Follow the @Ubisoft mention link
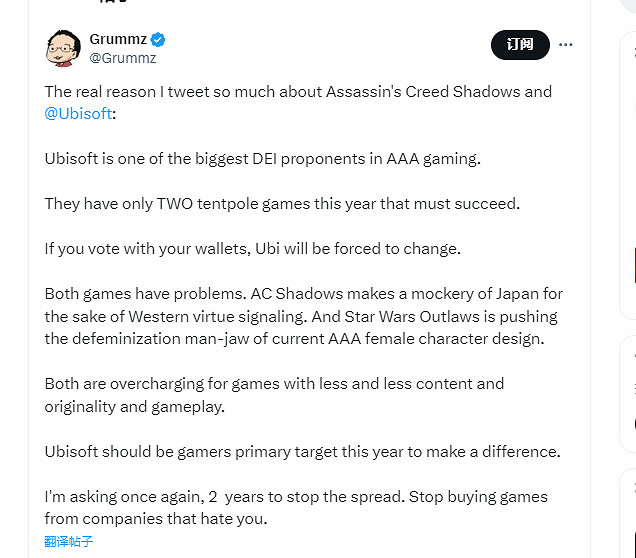 point(78,113)
